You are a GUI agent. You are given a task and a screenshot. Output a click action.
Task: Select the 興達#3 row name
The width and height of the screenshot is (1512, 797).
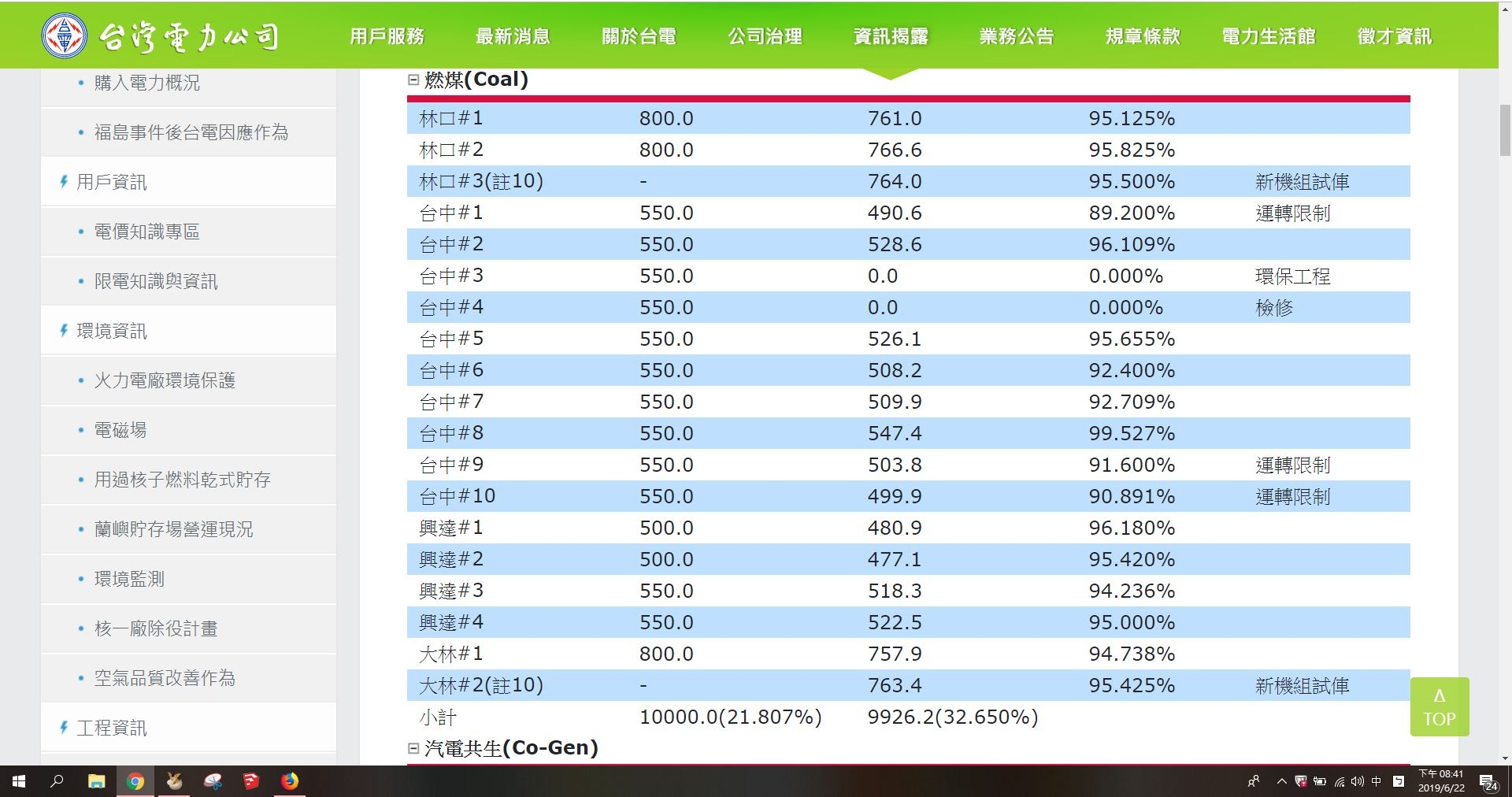(x=451, y=591)
